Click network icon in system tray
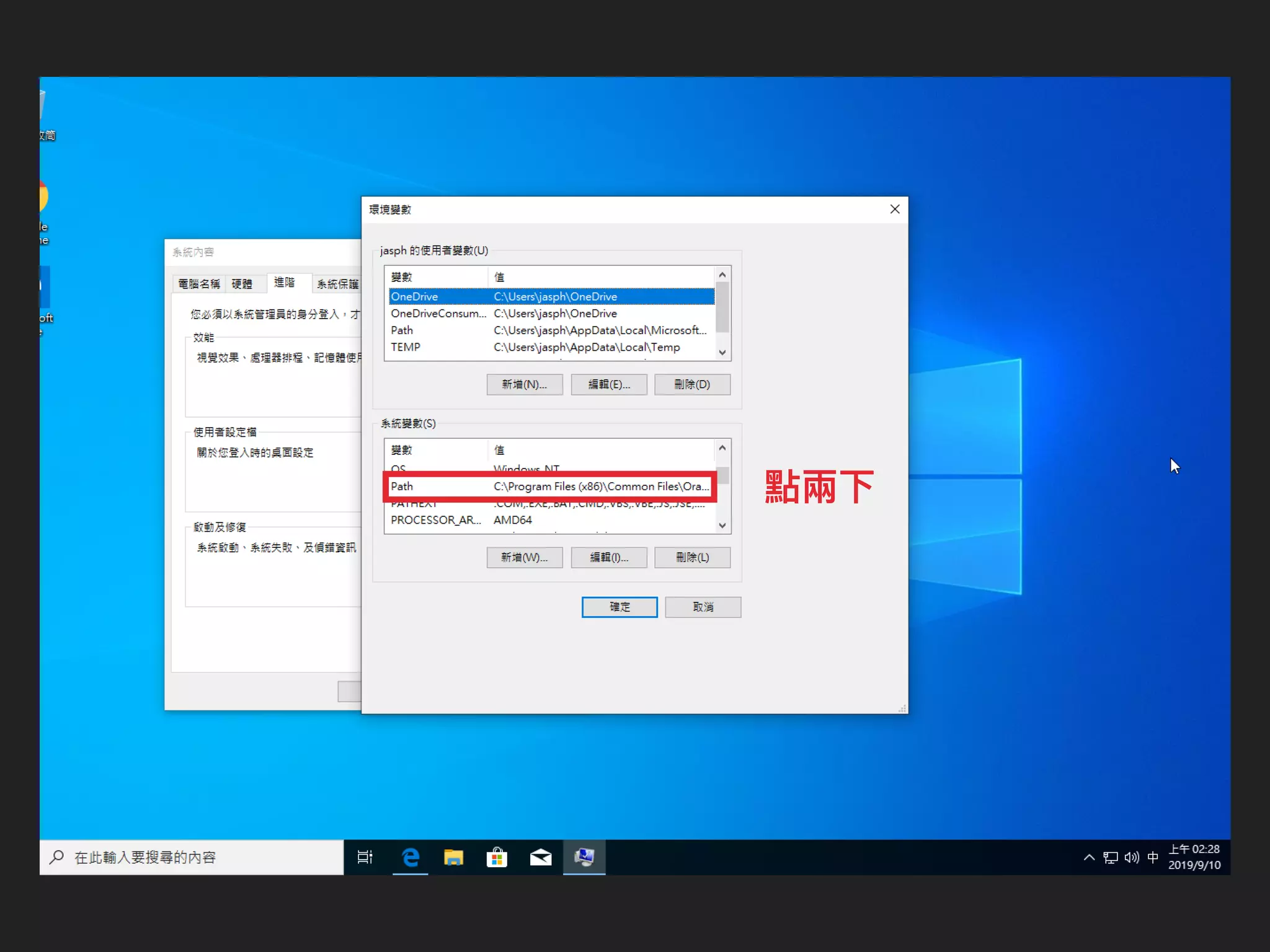This screenshot has width=1270, height=952. click(1110, 857)
